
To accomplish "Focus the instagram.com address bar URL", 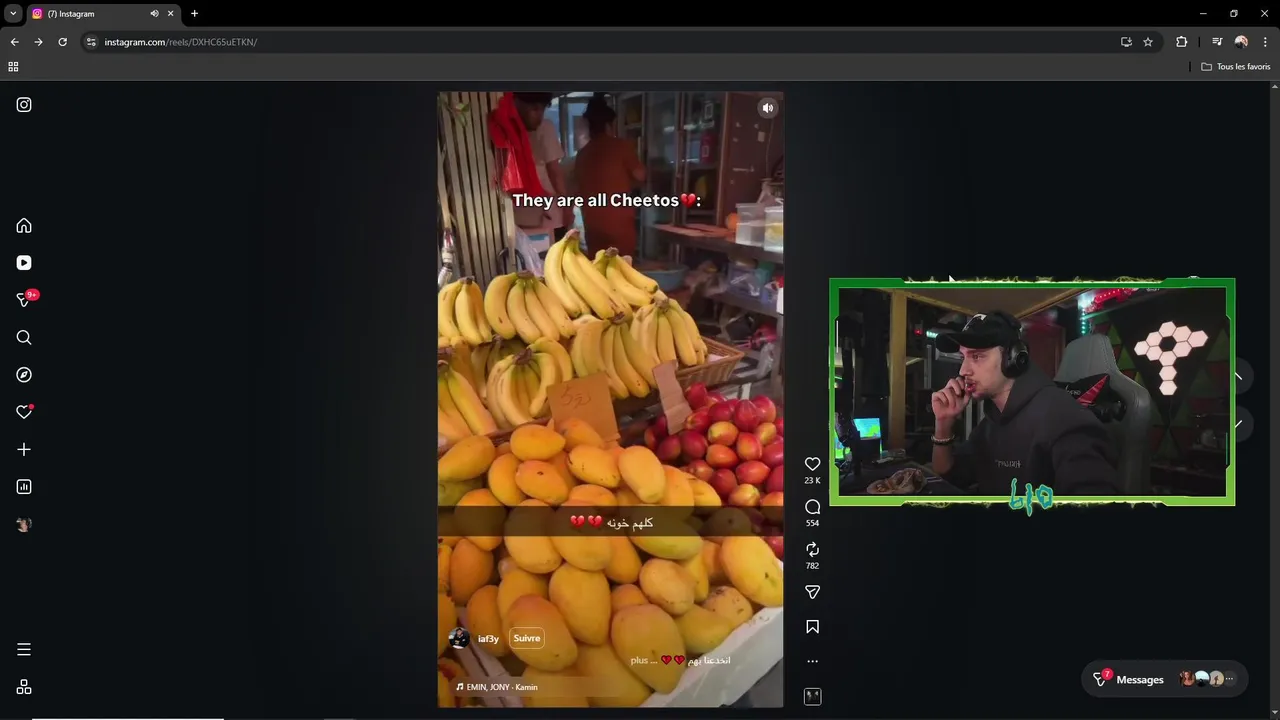I will pyautogui.click(x=181, y=42).
